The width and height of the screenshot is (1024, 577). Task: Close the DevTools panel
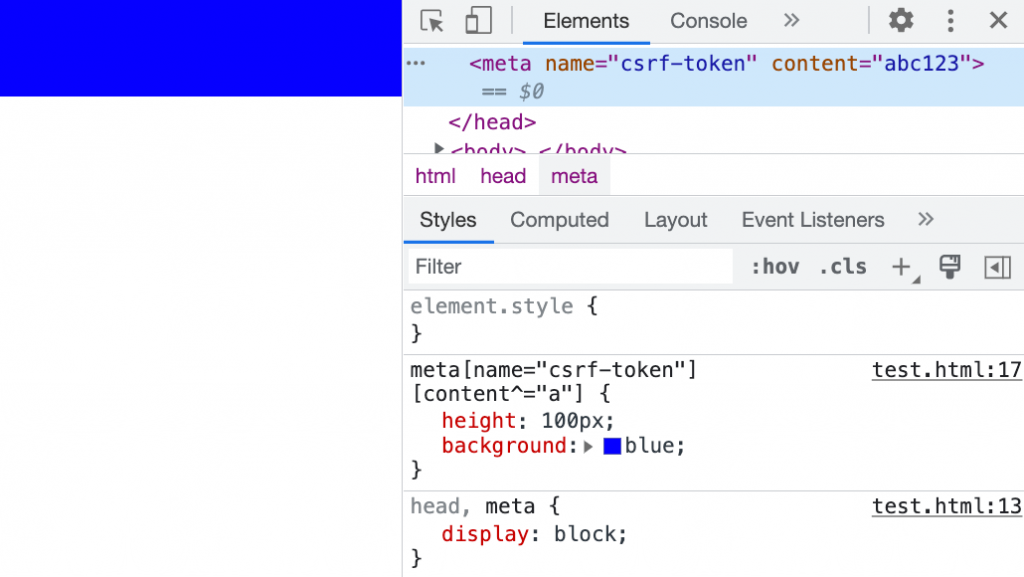(x=998, y=20)
